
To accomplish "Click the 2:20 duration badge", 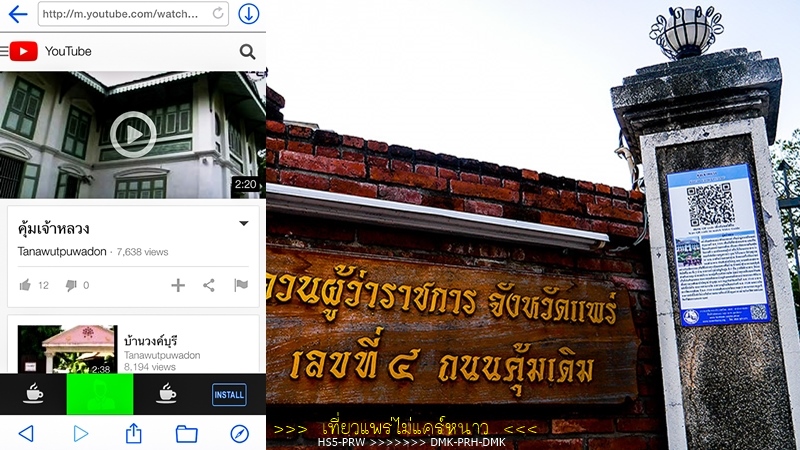I will (x=245, y=184).
